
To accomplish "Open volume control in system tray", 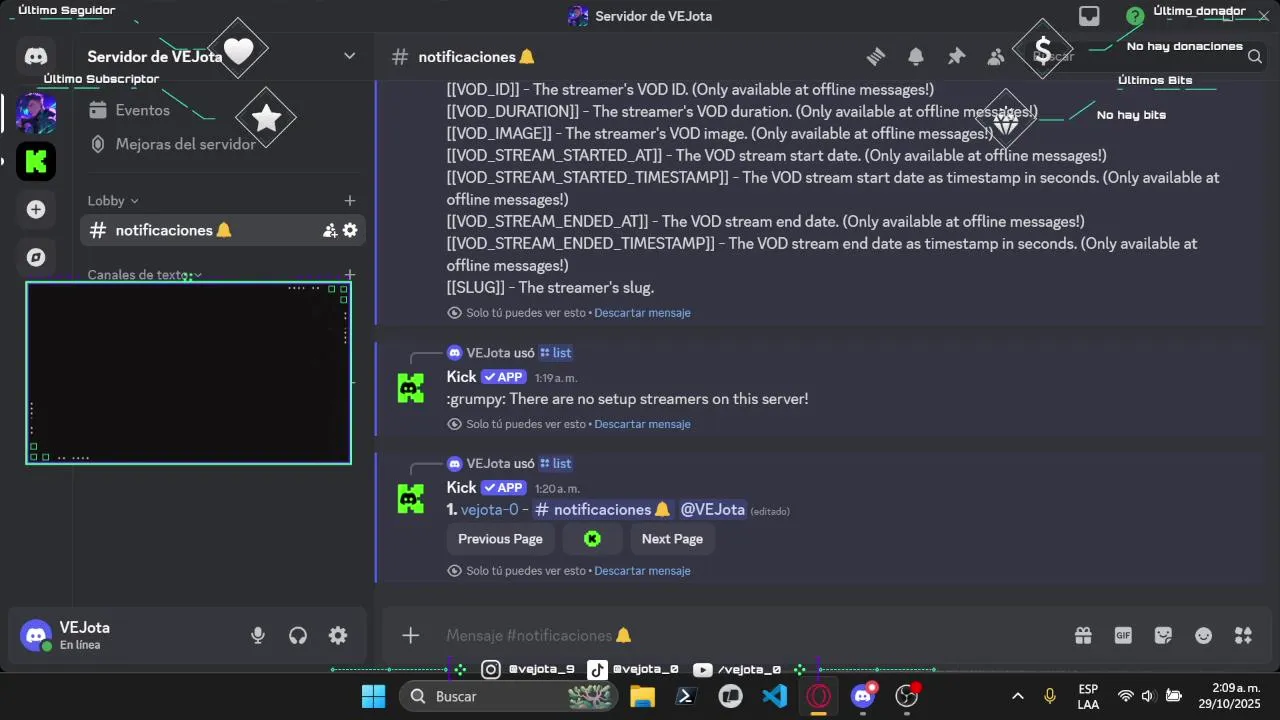I will tap(1148, 696).
